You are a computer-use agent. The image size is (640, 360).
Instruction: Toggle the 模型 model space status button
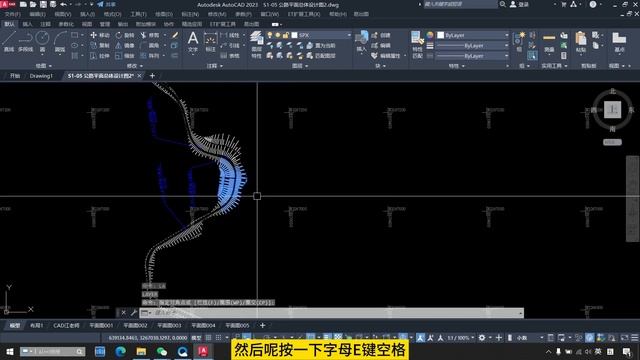point(196,338)
